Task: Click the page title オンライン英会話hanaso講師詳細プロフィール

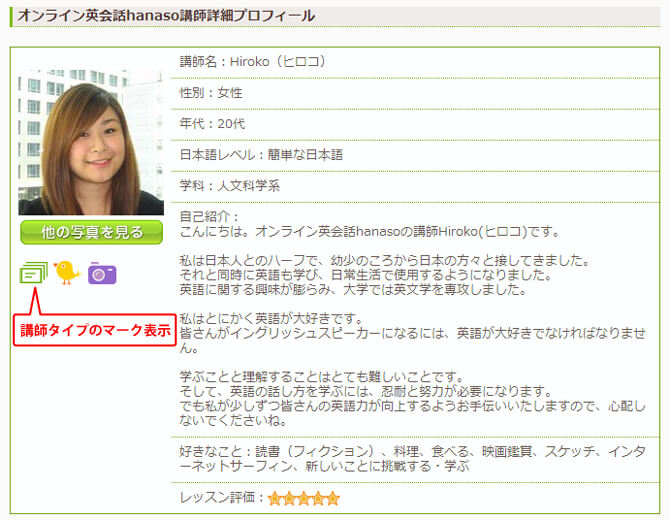Action: (x=166, y=16)
